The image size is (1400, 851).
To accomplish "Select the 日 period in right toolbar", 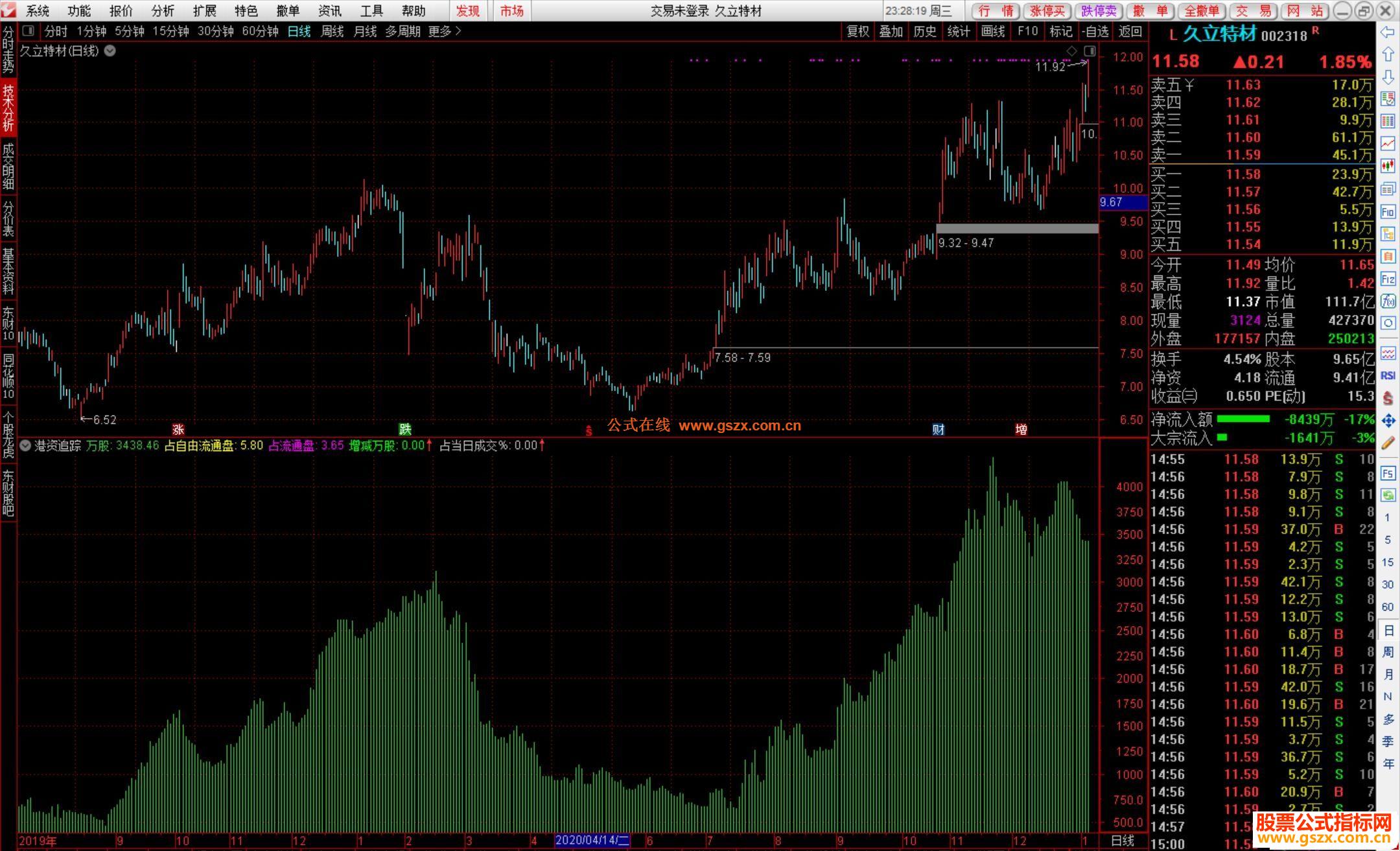I will 1388,630.
